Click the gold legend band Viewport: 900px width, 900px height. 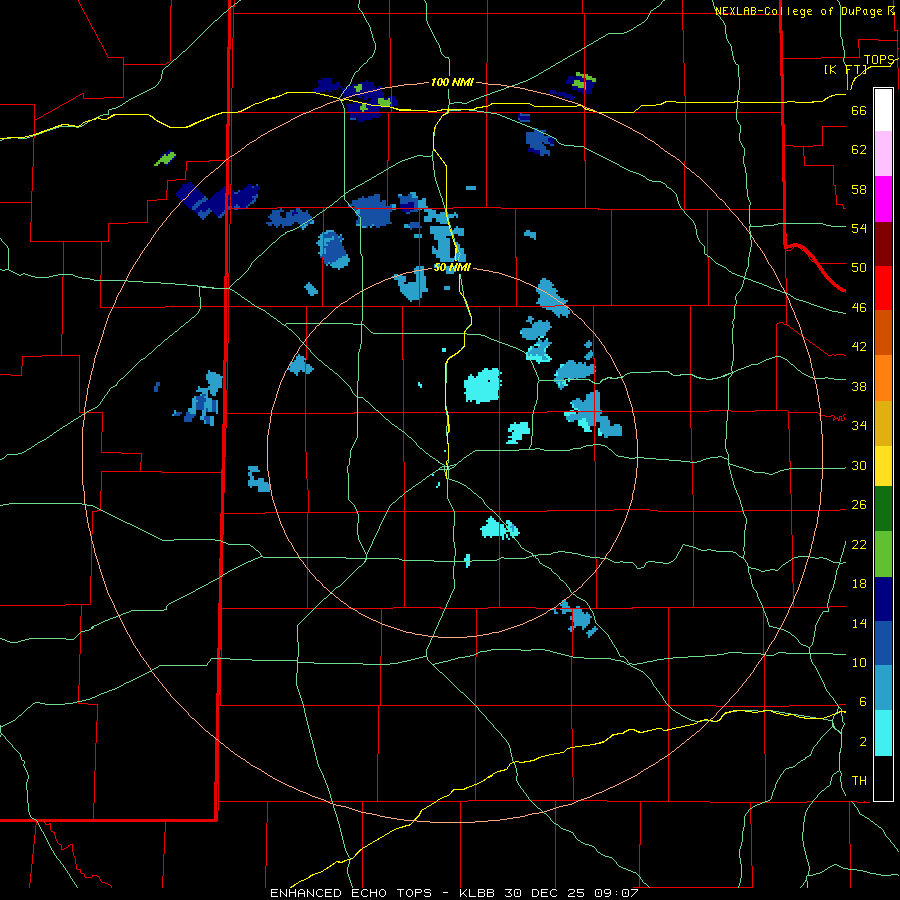tap(883, 423)
